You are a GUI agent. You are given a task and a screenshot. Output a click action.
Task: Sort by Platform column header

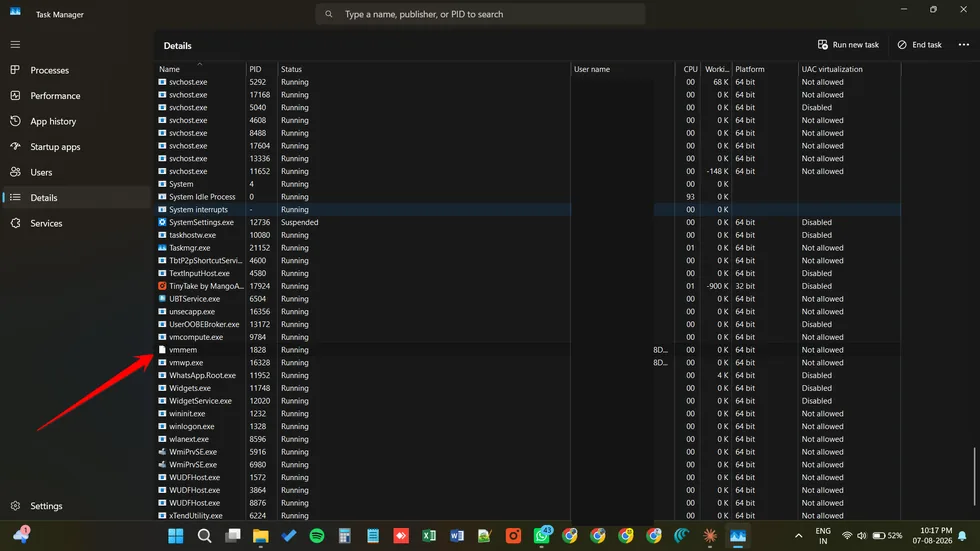[x=765, y=69]
